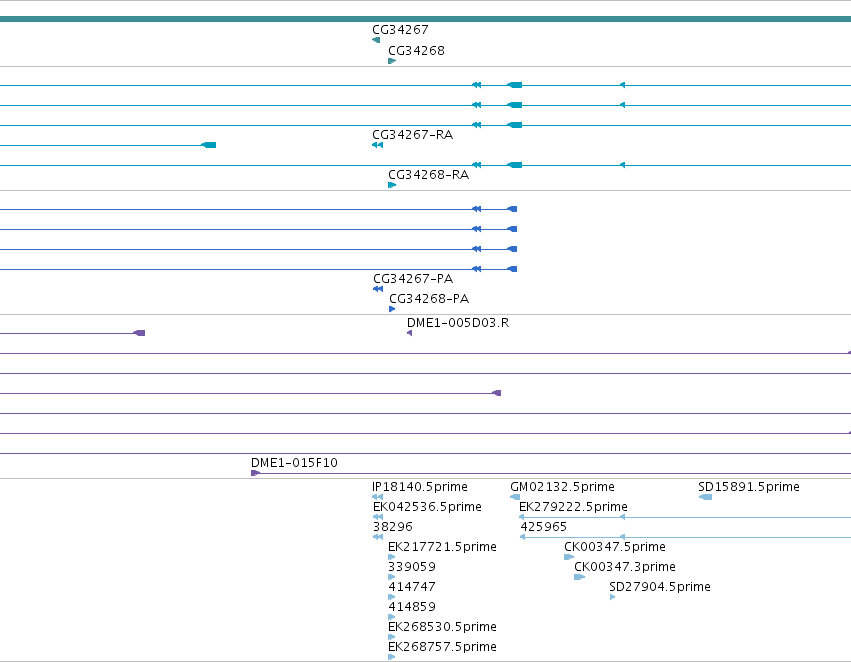
Task: Select the CG34268-RA transcript arrow glyph
Action: pos(392,185)
